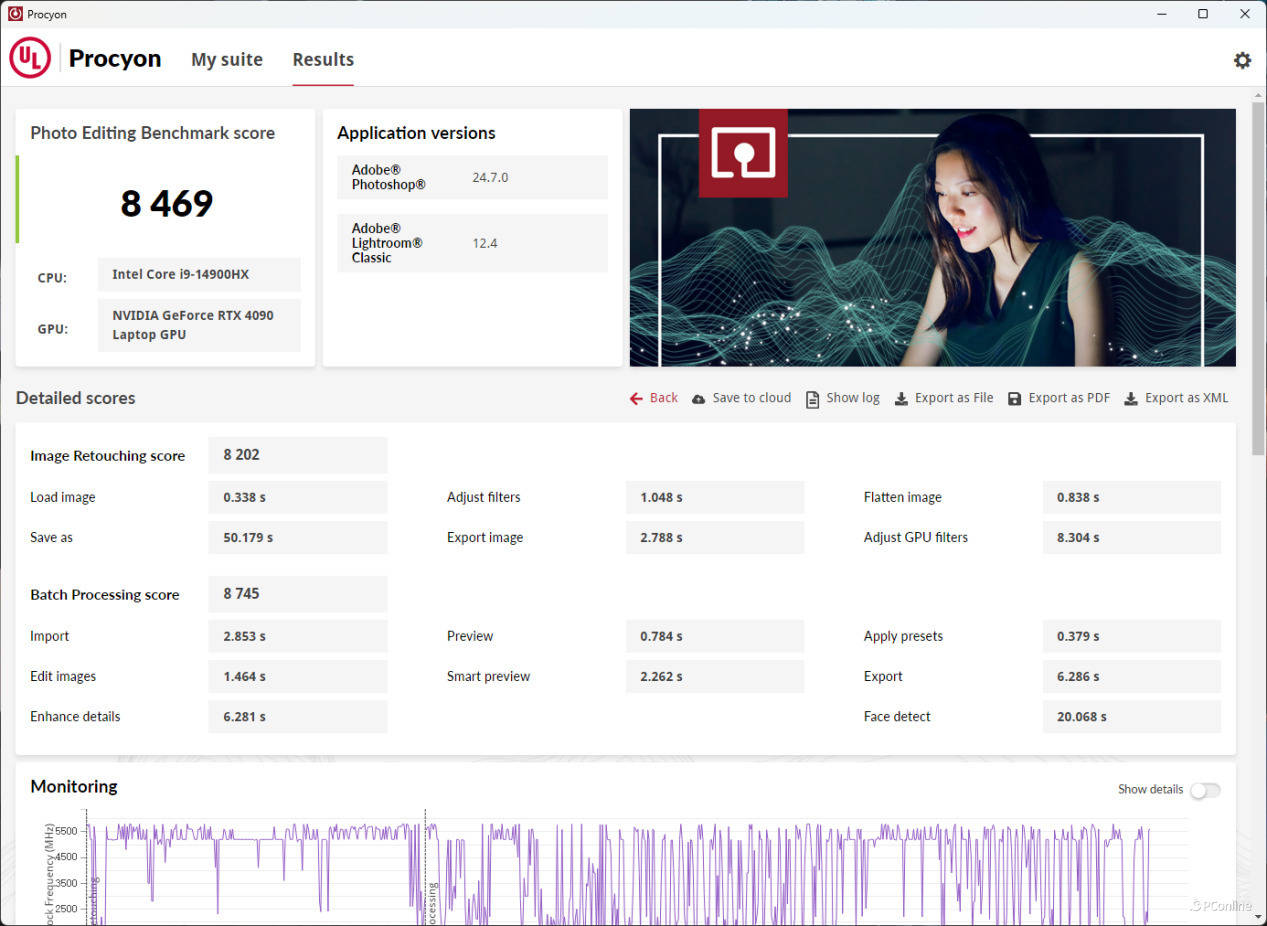
Task: Click the red Back arrow icon
Action: point(636,398)
